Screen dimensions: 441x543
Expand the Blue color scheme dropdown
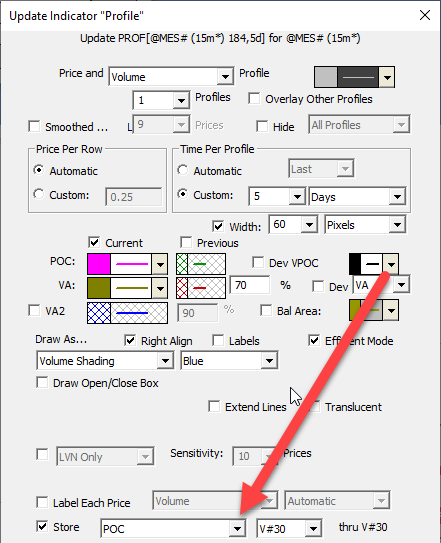[269, 361]
